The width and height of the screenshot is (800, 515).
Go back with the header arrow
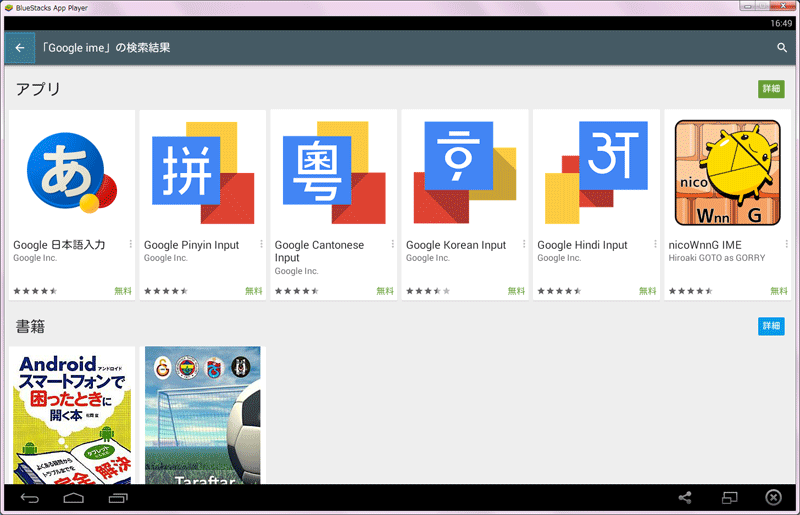pos(20,48)
